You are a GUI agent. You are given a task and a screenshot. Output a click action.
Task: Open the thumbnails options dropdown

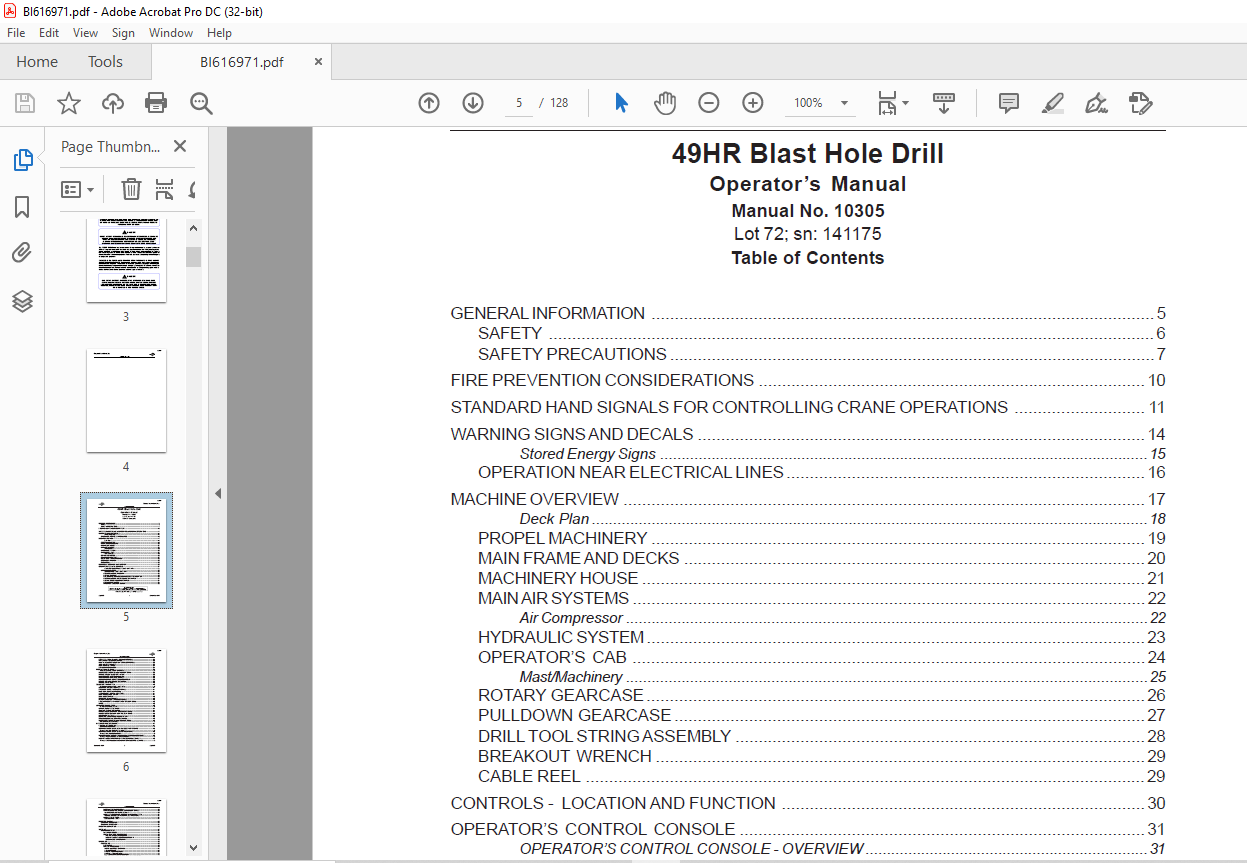(x=78, y=189)
